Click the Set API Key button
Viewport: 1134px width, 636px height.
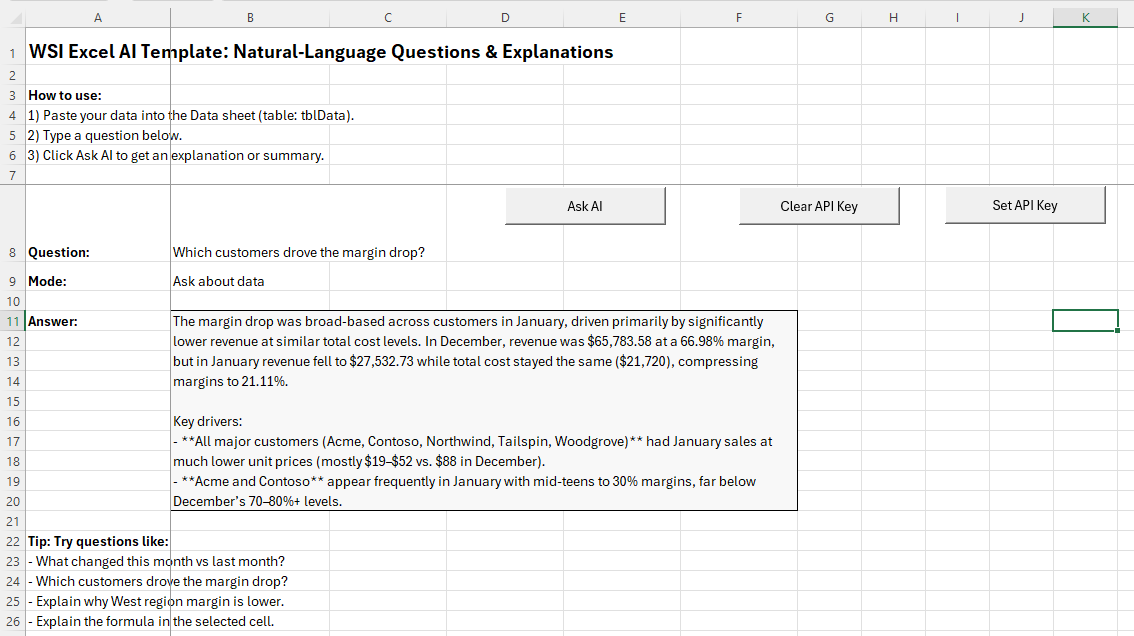pyautogui.click(x=1025, y=205)
